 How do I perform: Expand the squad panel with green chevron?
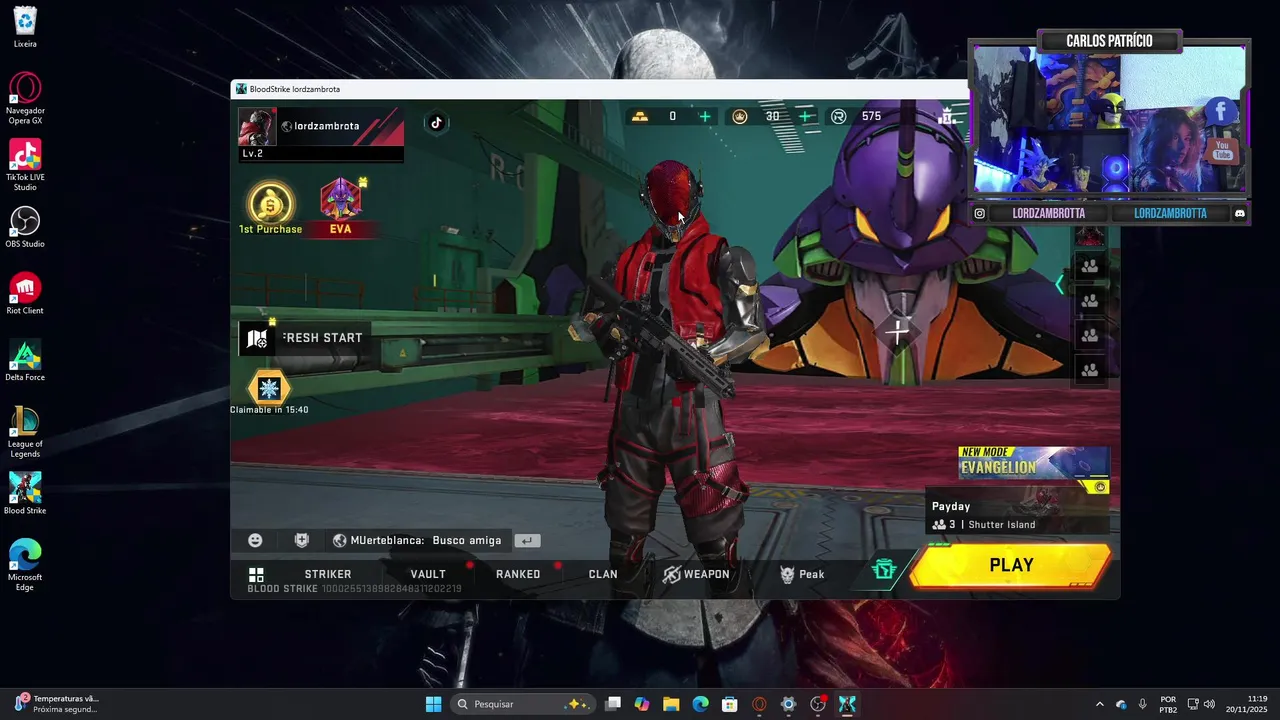1060,286
